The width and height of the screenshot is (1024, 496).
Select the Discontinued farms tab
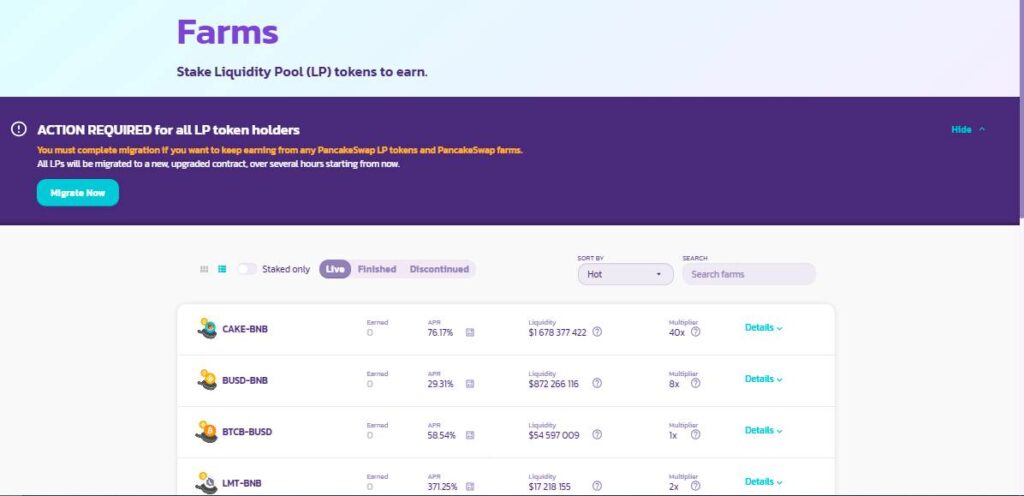point(439,269)
